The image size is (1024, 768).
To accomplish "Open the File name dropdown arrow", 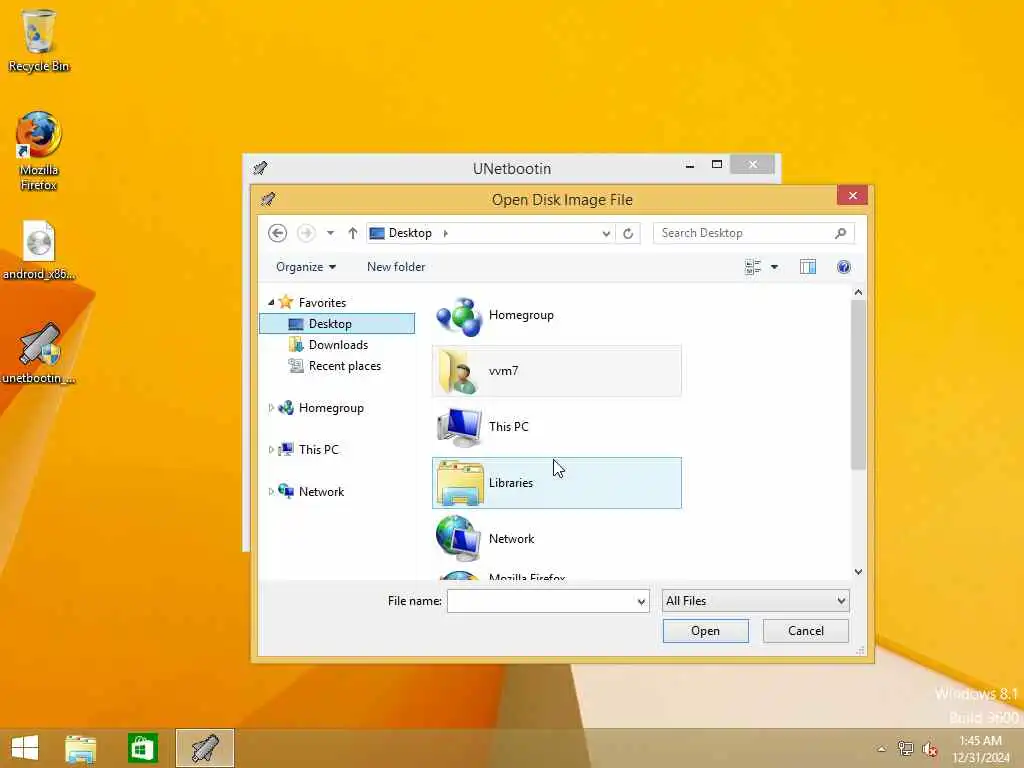I will [x=641, y=601].
